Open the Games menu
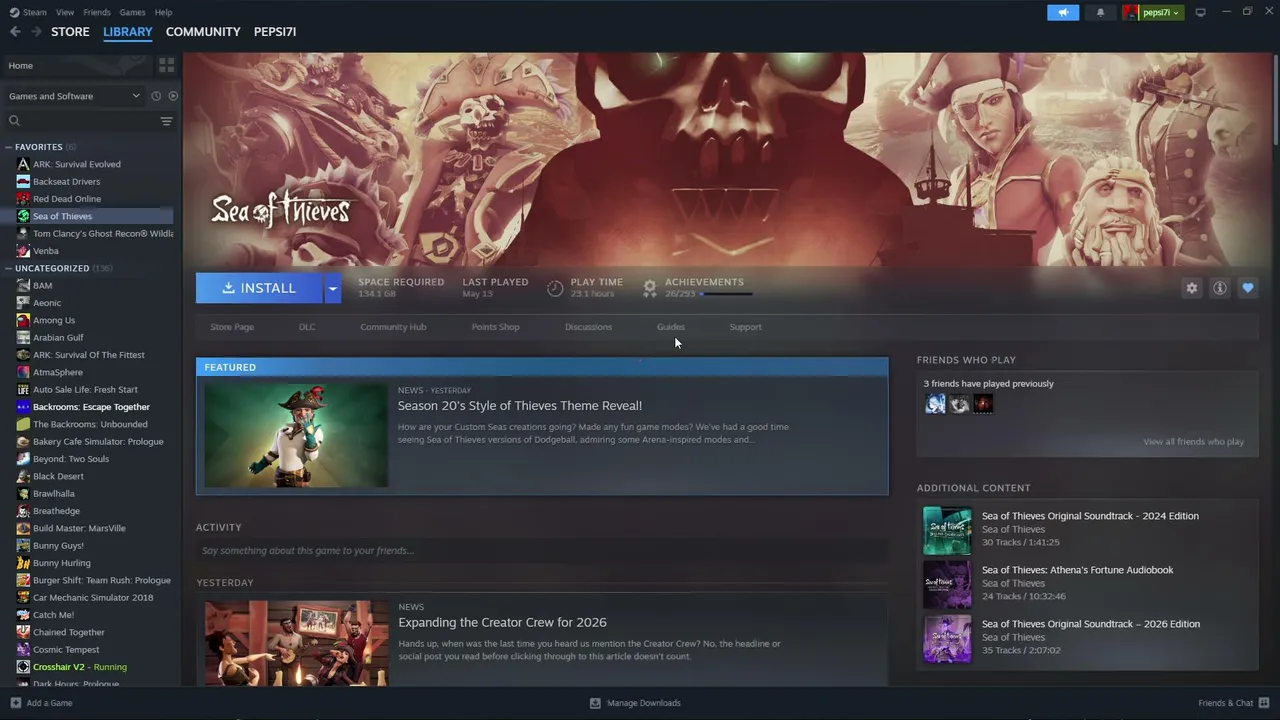The width and height of the screenshot is (1280, 720). click(x=132, y=12)
